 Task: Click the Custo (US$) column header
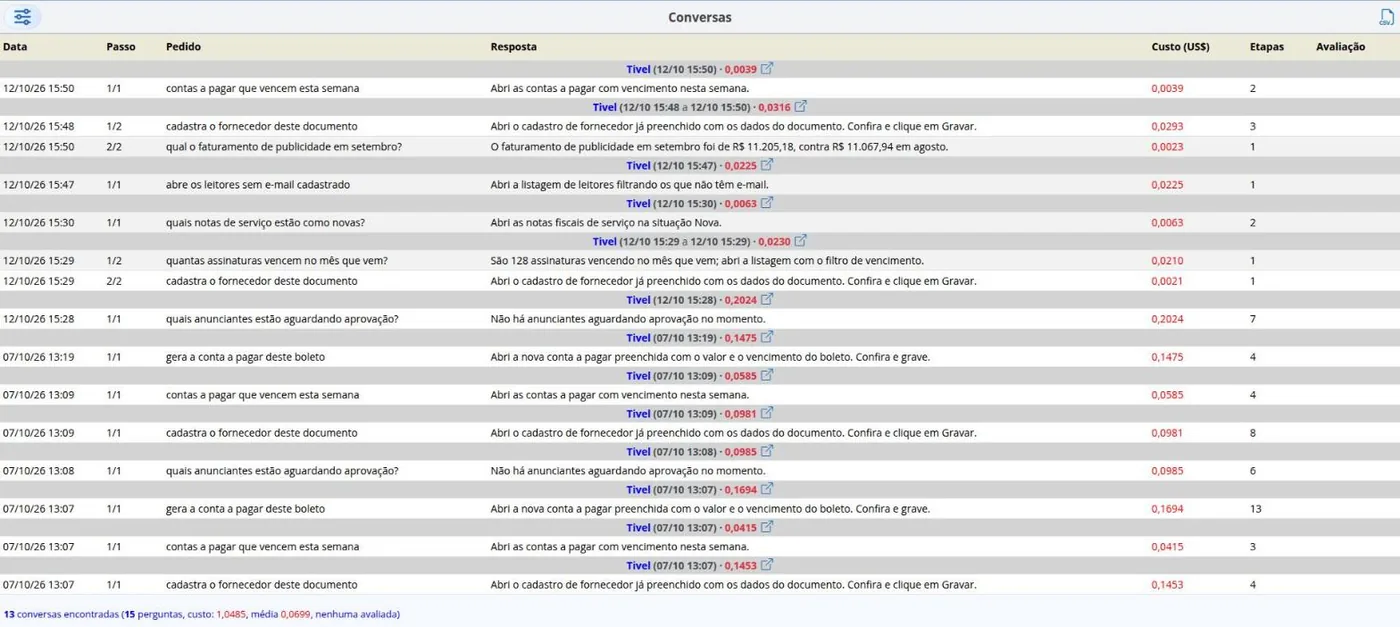(x=1180, y=47)
